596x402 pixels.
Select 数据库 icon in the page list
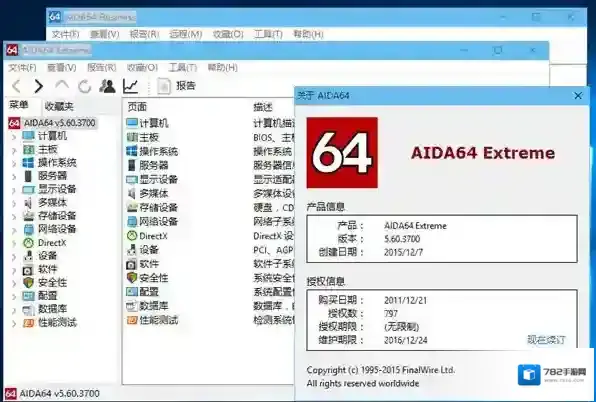click(132, 306)
